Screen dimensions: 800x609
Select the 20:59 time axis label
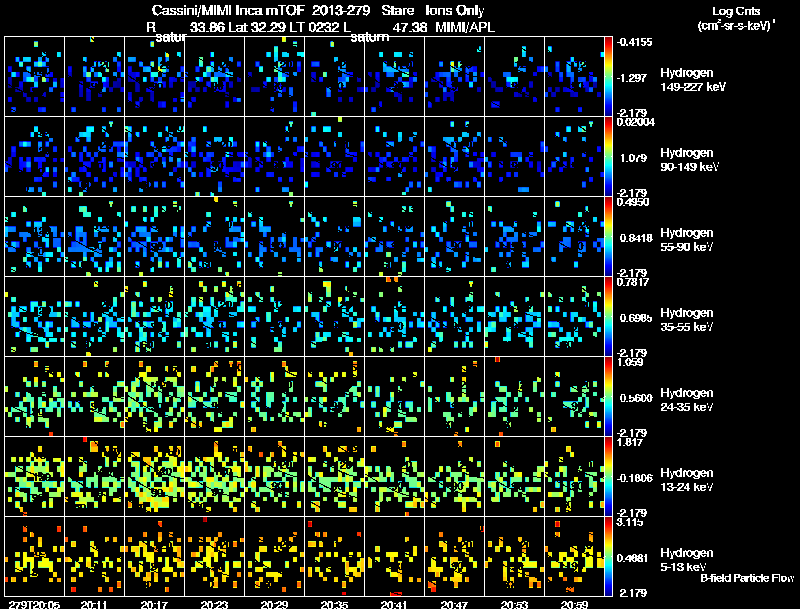(574, 605)
